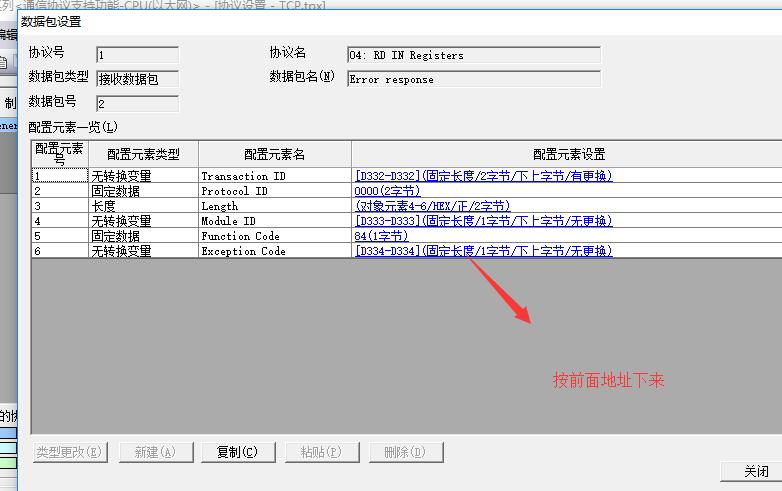Click the 配置元素号 column header

tap(60, 154)
